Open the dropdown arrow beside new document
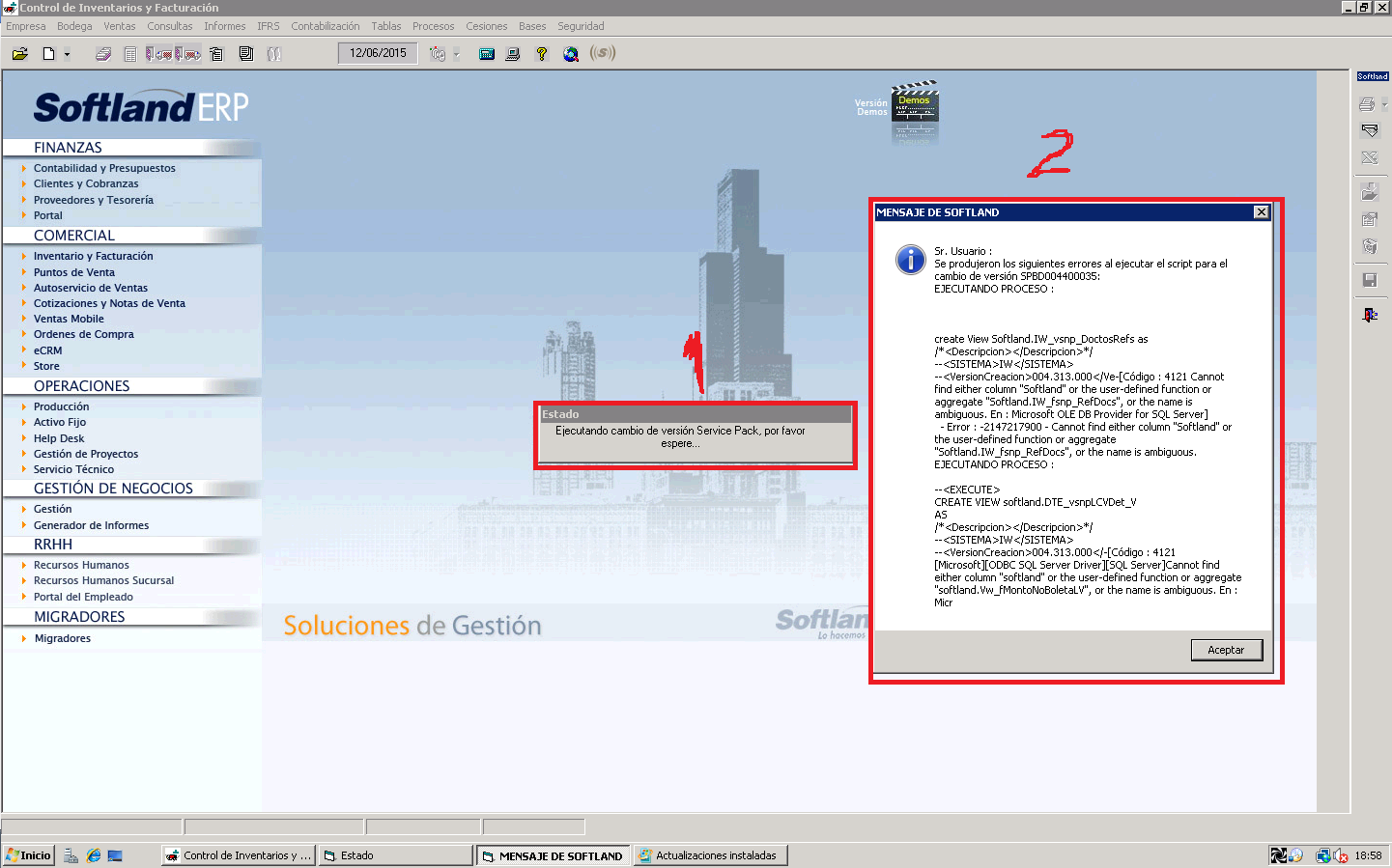Viewport: 1392px width, 868px height. [67, 54]
